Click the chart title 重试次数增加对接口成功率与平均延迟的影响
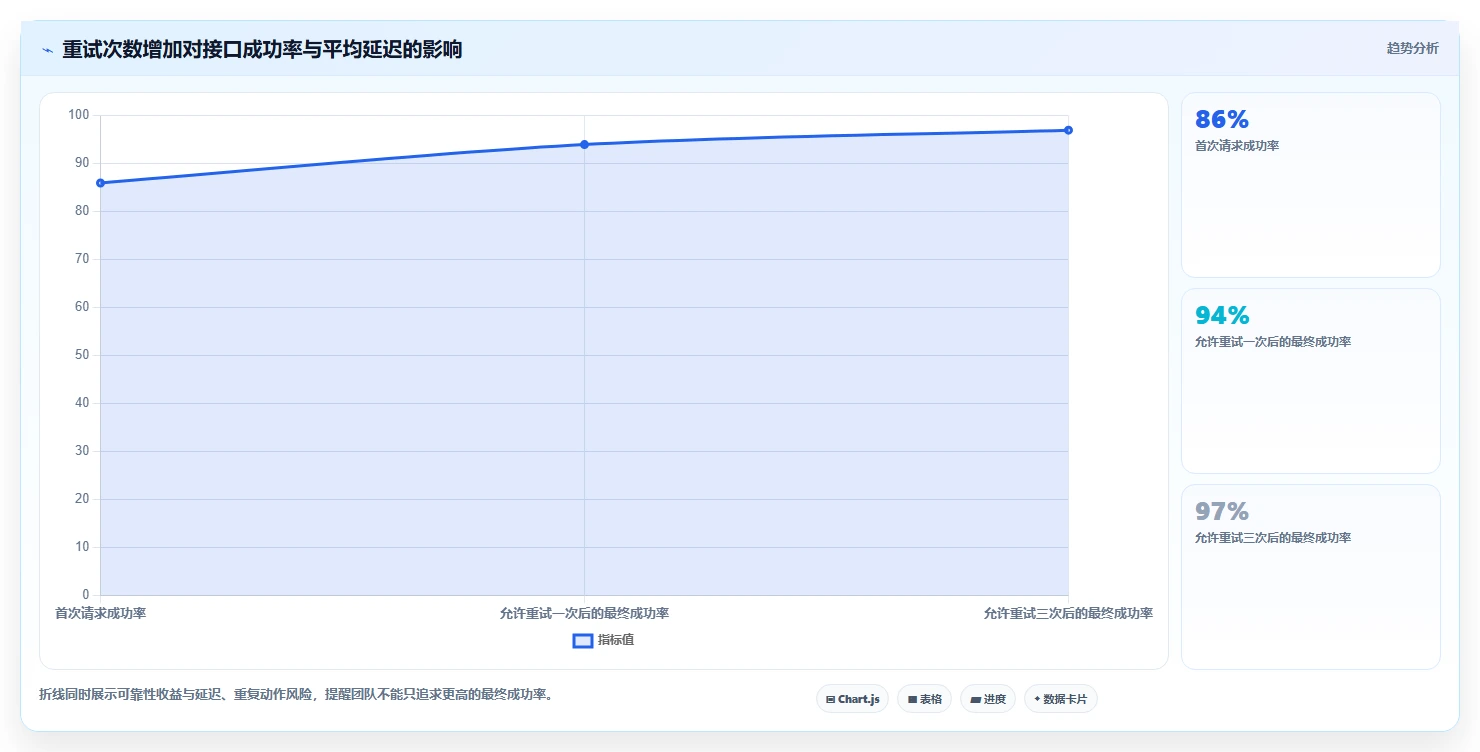The width and height of the screenshot is (1480, 752). 262,49
